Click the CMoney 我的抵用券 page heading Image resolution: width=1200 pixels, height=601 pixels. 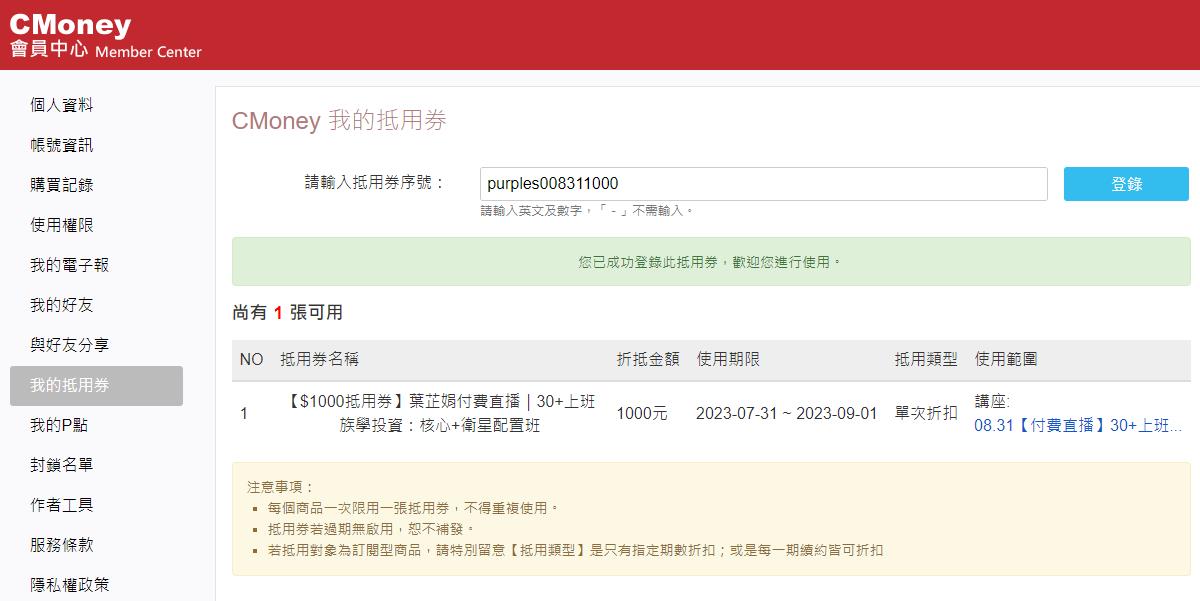coord(339,121)
